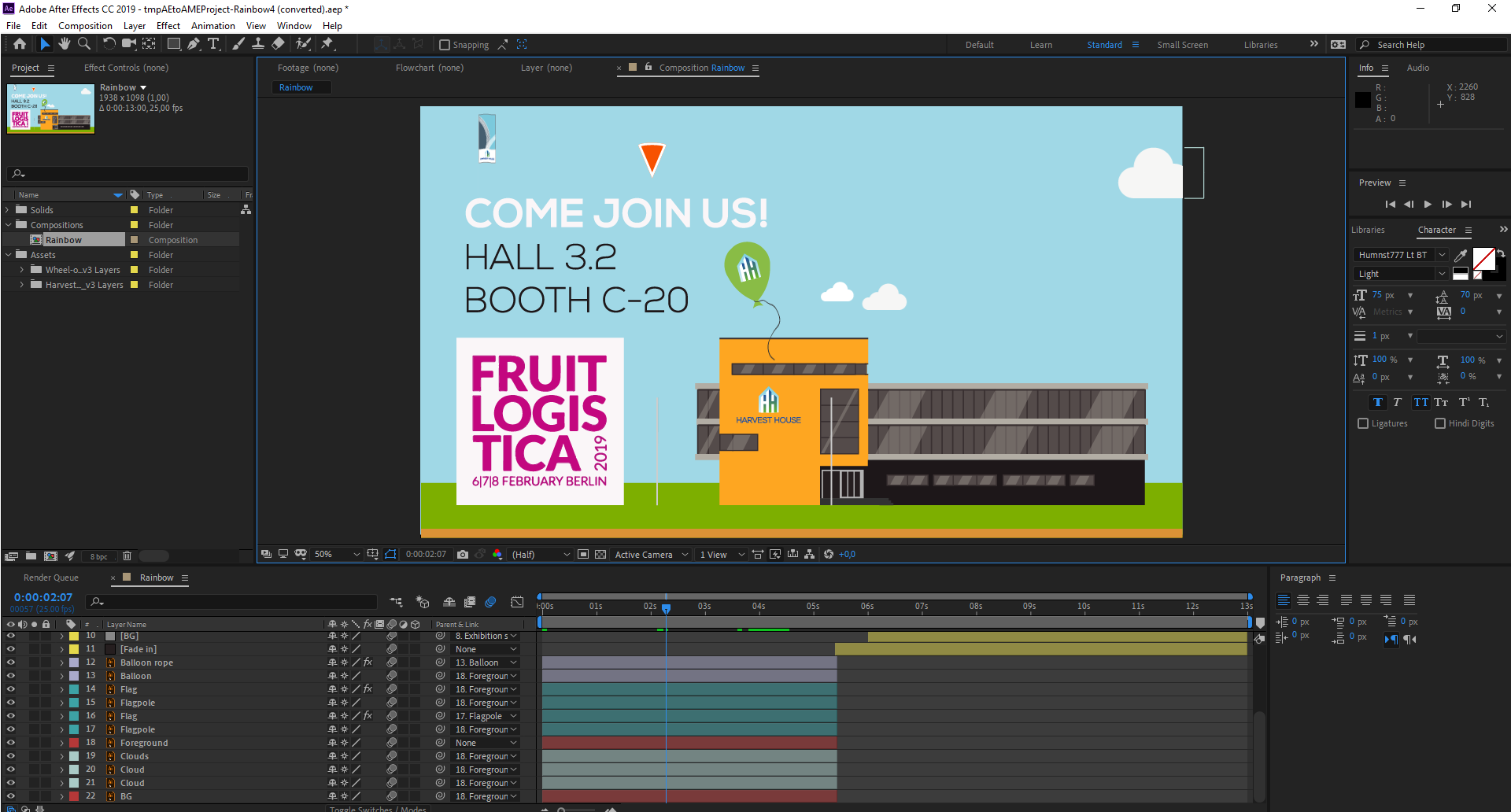1511x812 pixels.
Task: Delete selected project item with trash icon
Action: [x=127, y=556]
